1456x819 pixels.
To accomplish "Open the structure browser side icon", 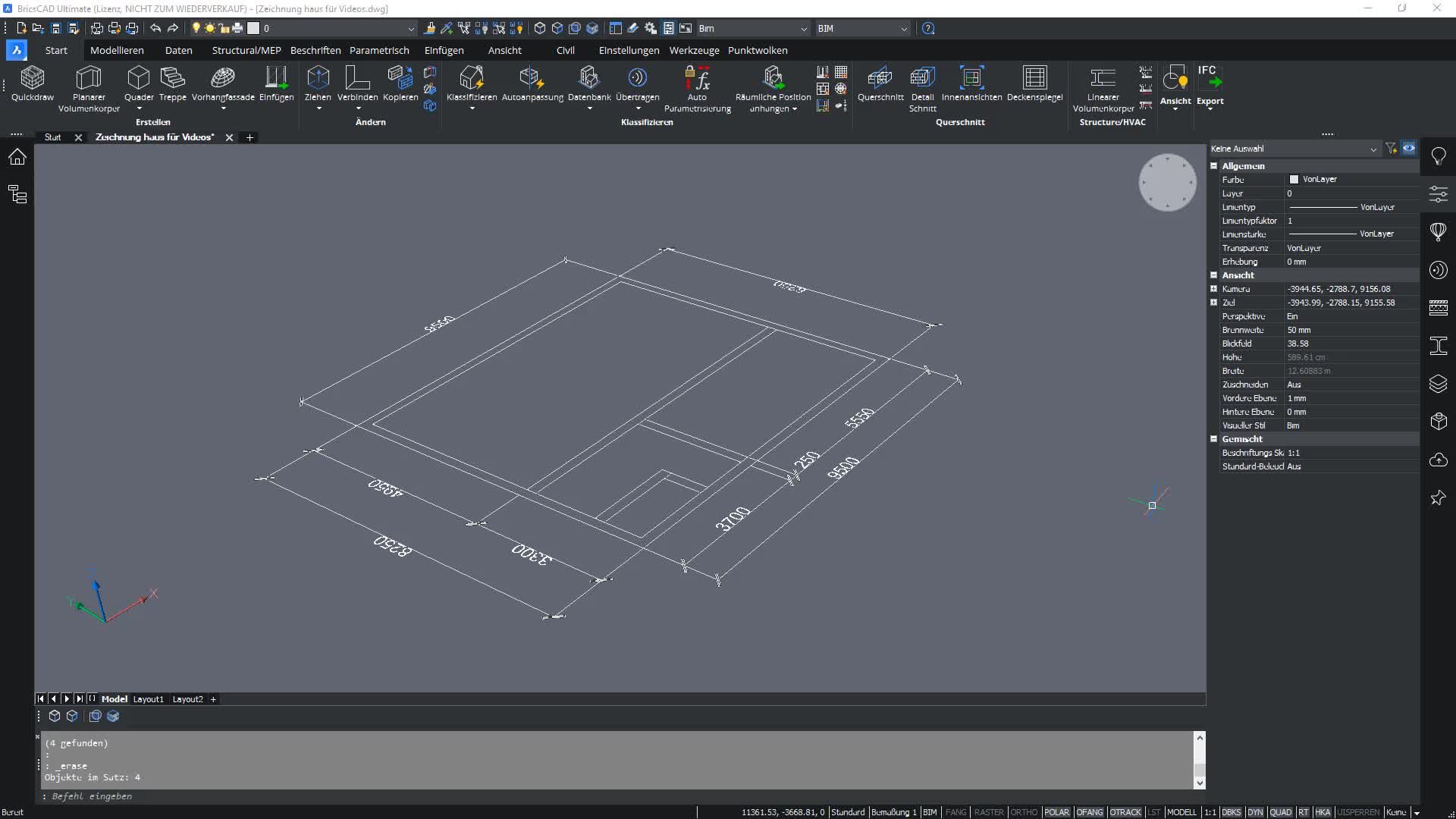I will click(17, 194).
